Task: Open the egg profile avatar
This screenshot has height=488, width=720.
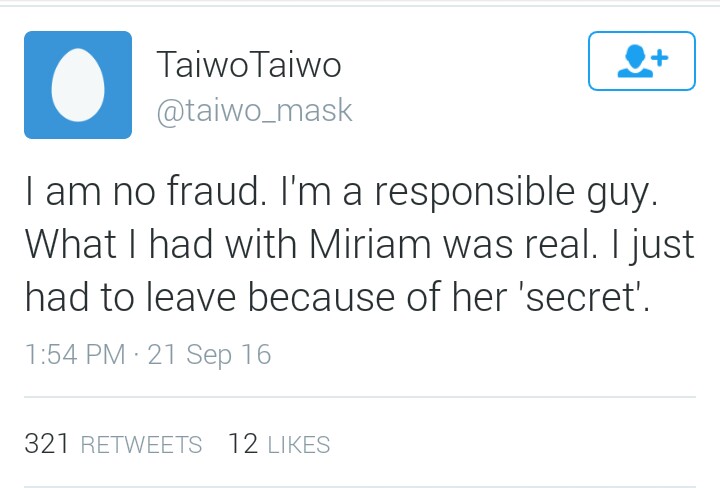Action: (x=78, y=85)
